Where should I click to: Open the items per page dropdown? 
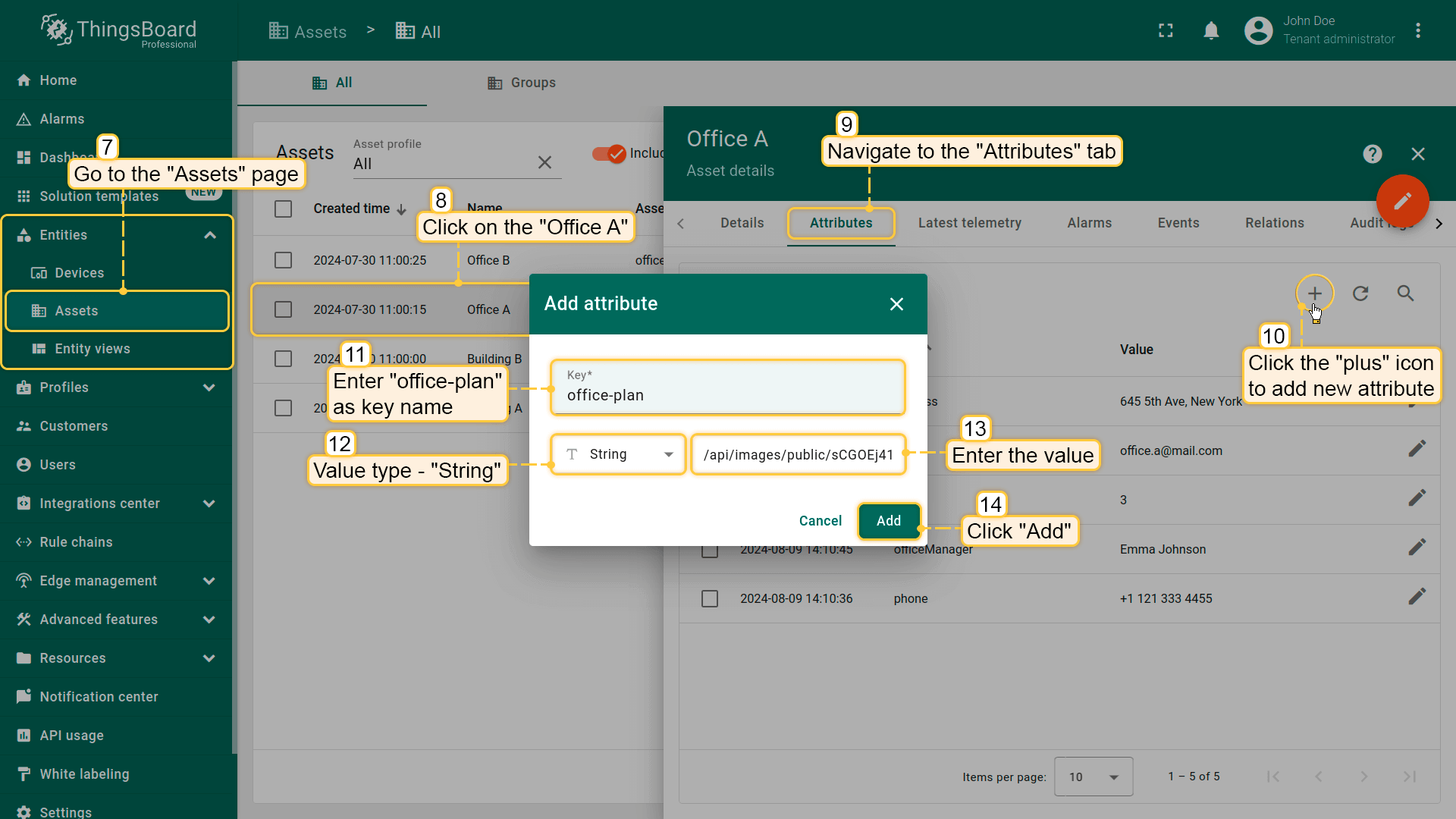pos(1093,777)
